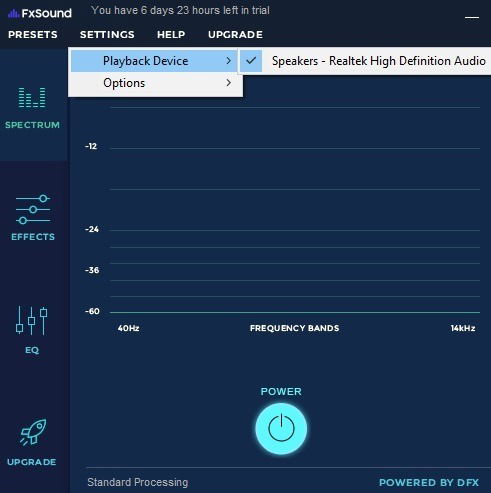This screenshot has height=493, width=491.
Task: Click the trial time remaining text
Action: pos(180,10)
